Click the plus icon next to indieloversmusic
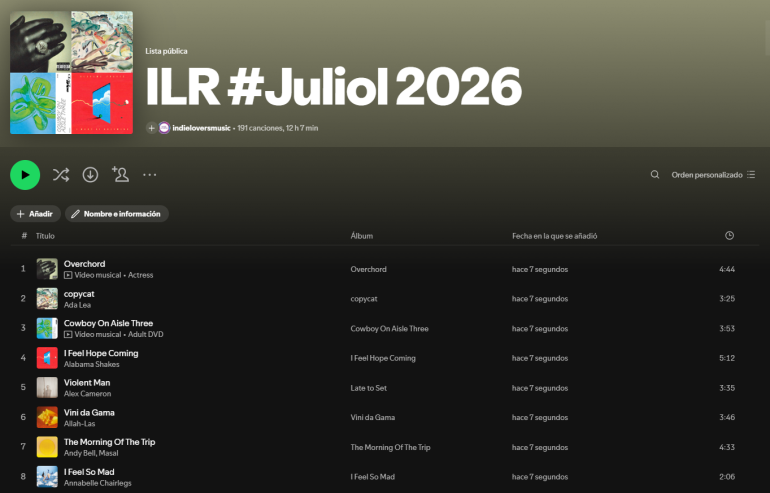 (151, 128)
